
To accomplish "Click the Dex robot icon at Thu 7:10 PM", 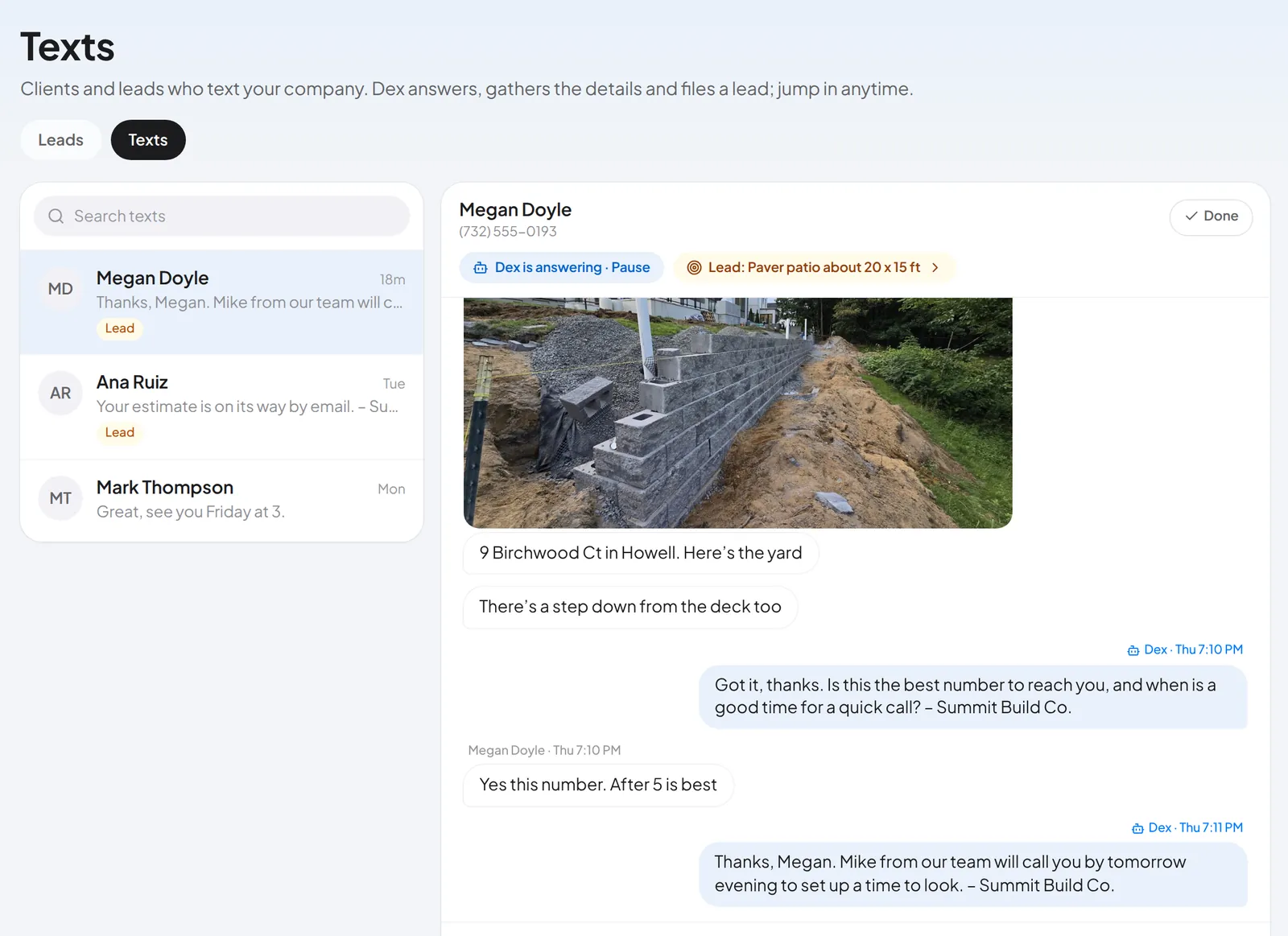I will pos(1133,650).
